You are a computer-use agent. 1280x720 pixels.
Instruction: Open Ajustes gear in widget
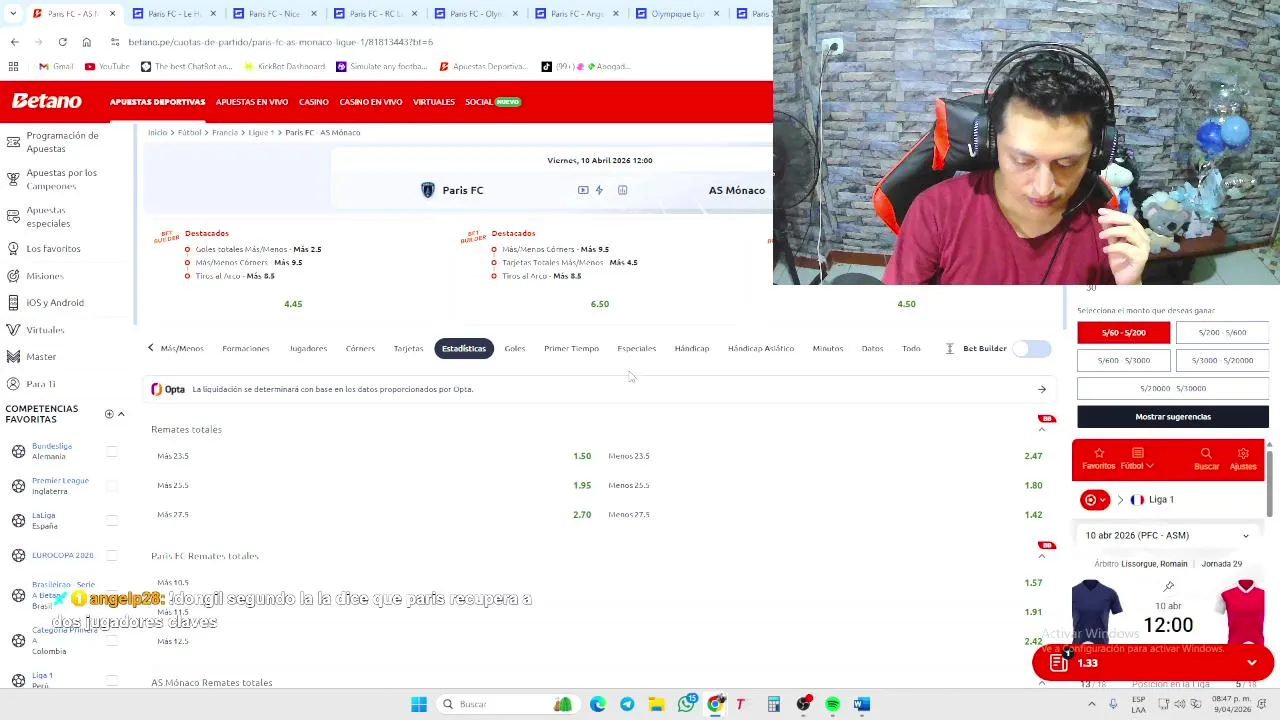[1243, 458]
